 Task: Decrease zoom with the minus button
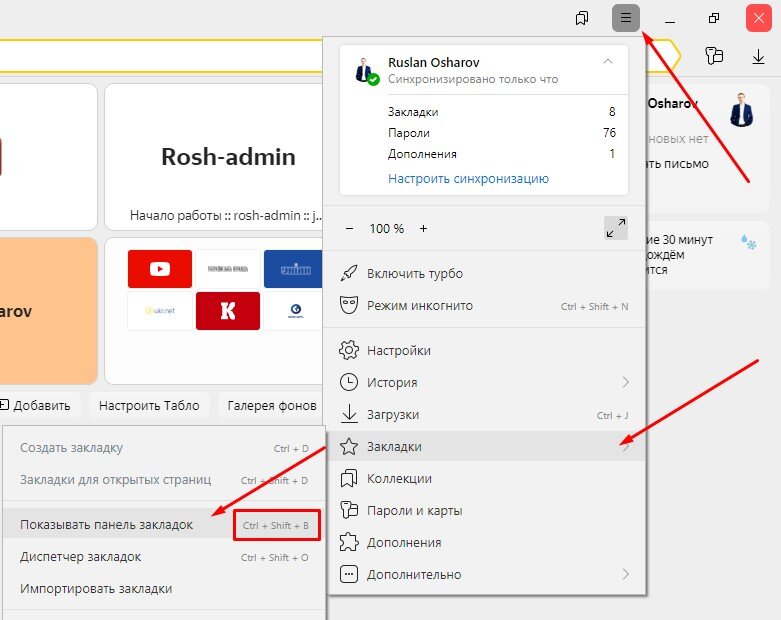pyautogui.click(x=350, y=229)
